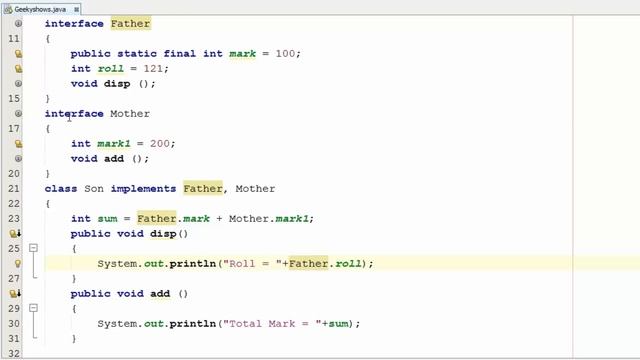Click line number 23 in the gutter
Image resolution: width=640 pixels, height=360 pixels.
coord(13,219)
